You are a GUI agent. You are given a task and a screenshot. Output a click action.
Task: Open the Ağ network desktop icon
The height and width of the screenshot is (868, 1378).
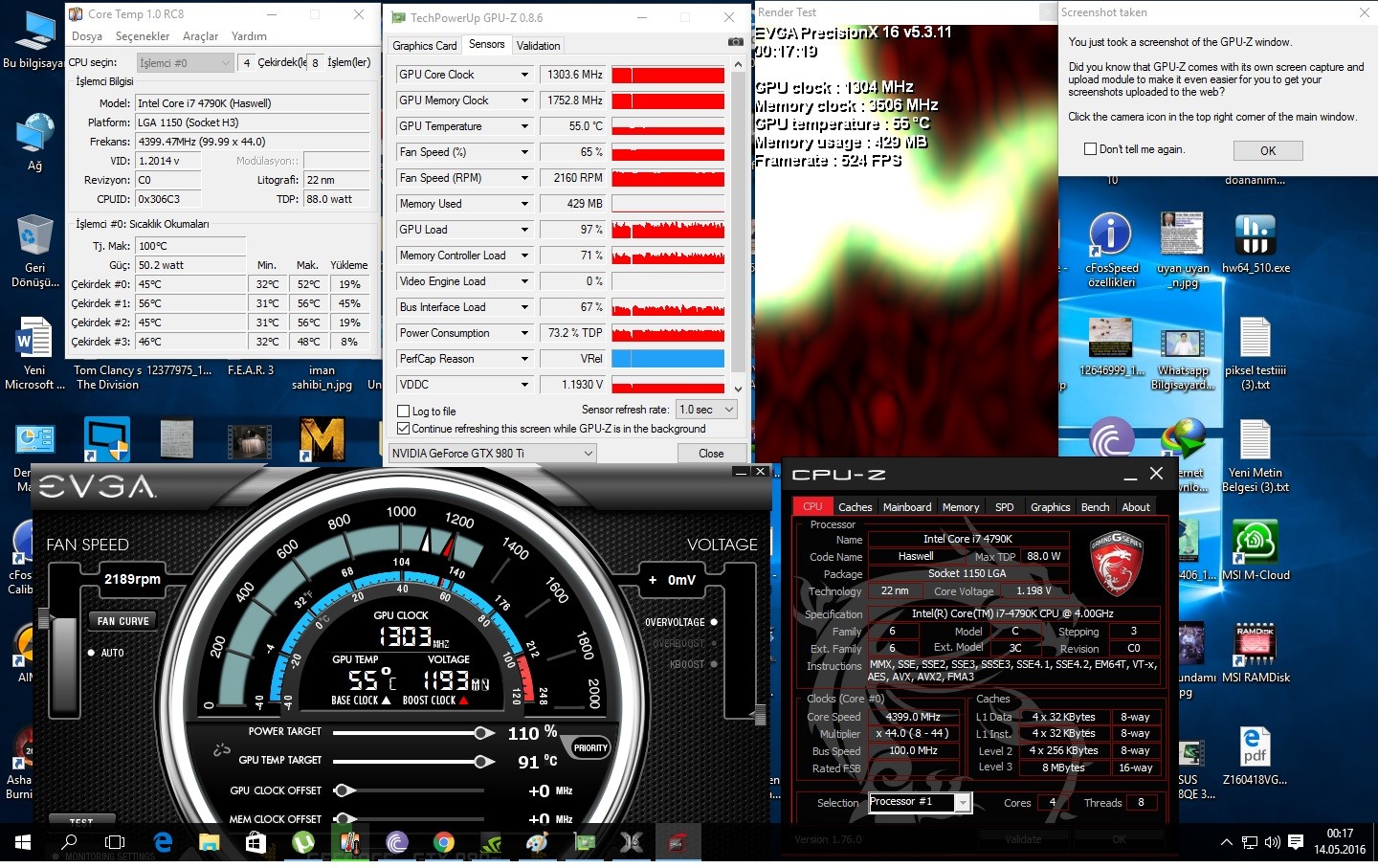pyautogui.click(x=34, y=142)
